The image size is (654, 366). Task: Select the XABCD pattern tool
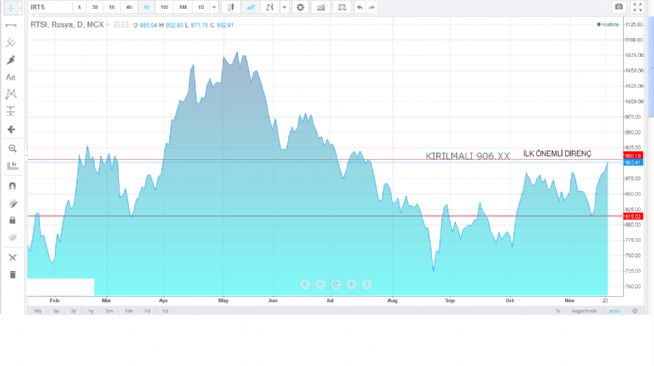click(x=11, y=94)
